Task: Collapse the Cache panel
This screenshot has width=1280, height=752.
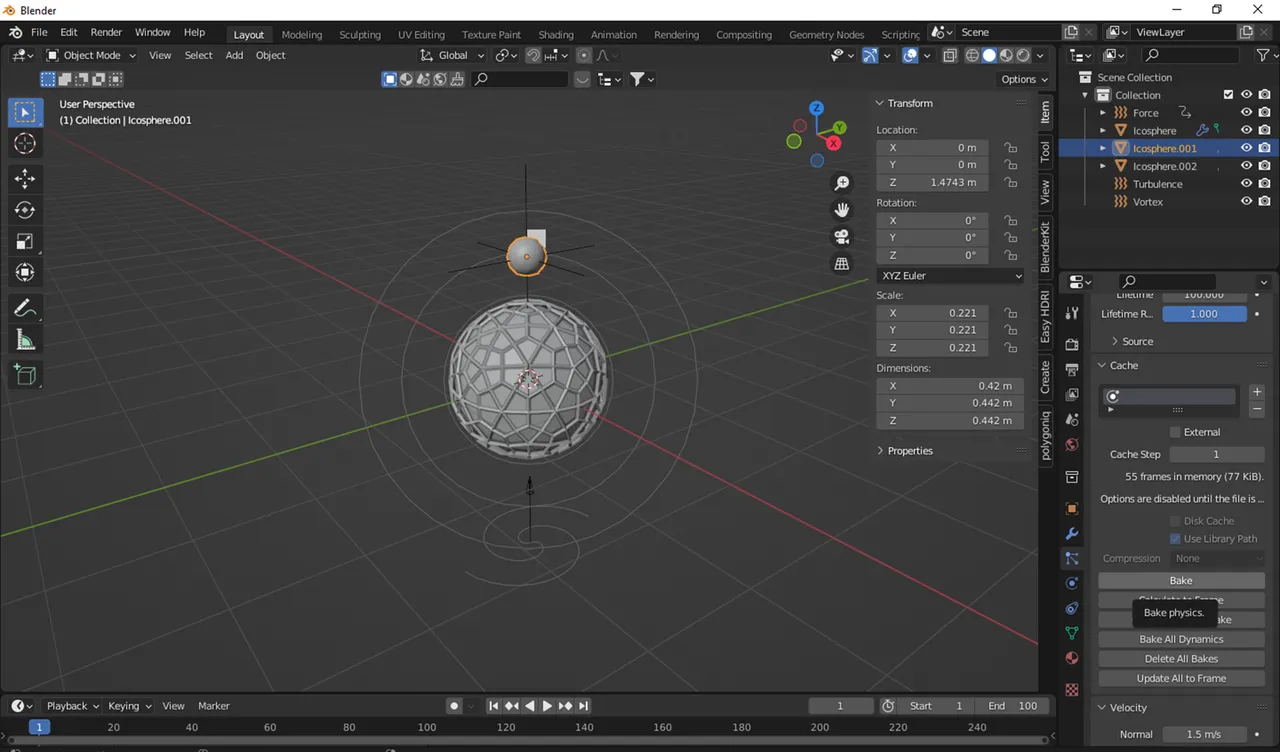Action: [x=1117, y=366]
